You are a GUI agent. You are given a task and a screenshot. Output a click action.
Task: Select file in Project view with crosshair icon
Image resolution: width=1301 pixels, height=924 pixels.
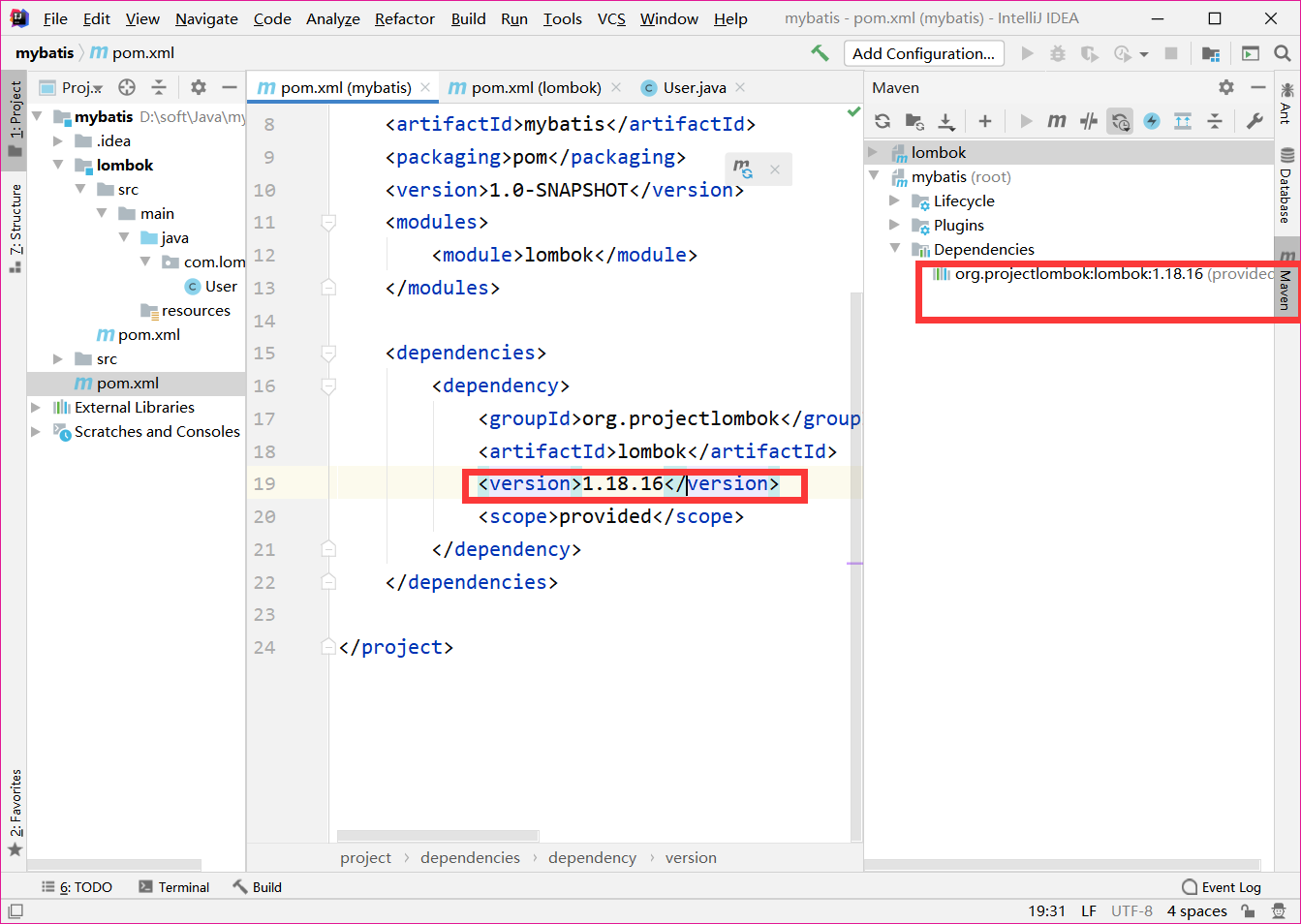[x=126, y=87]
